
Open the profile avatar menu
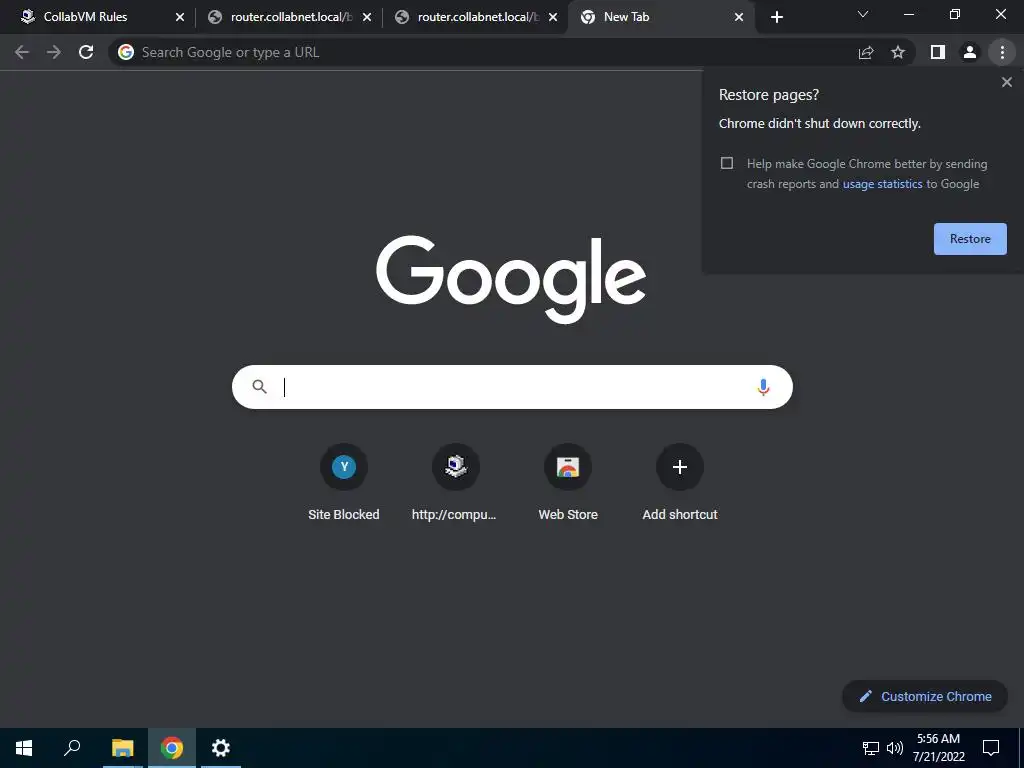click(970, 52)
